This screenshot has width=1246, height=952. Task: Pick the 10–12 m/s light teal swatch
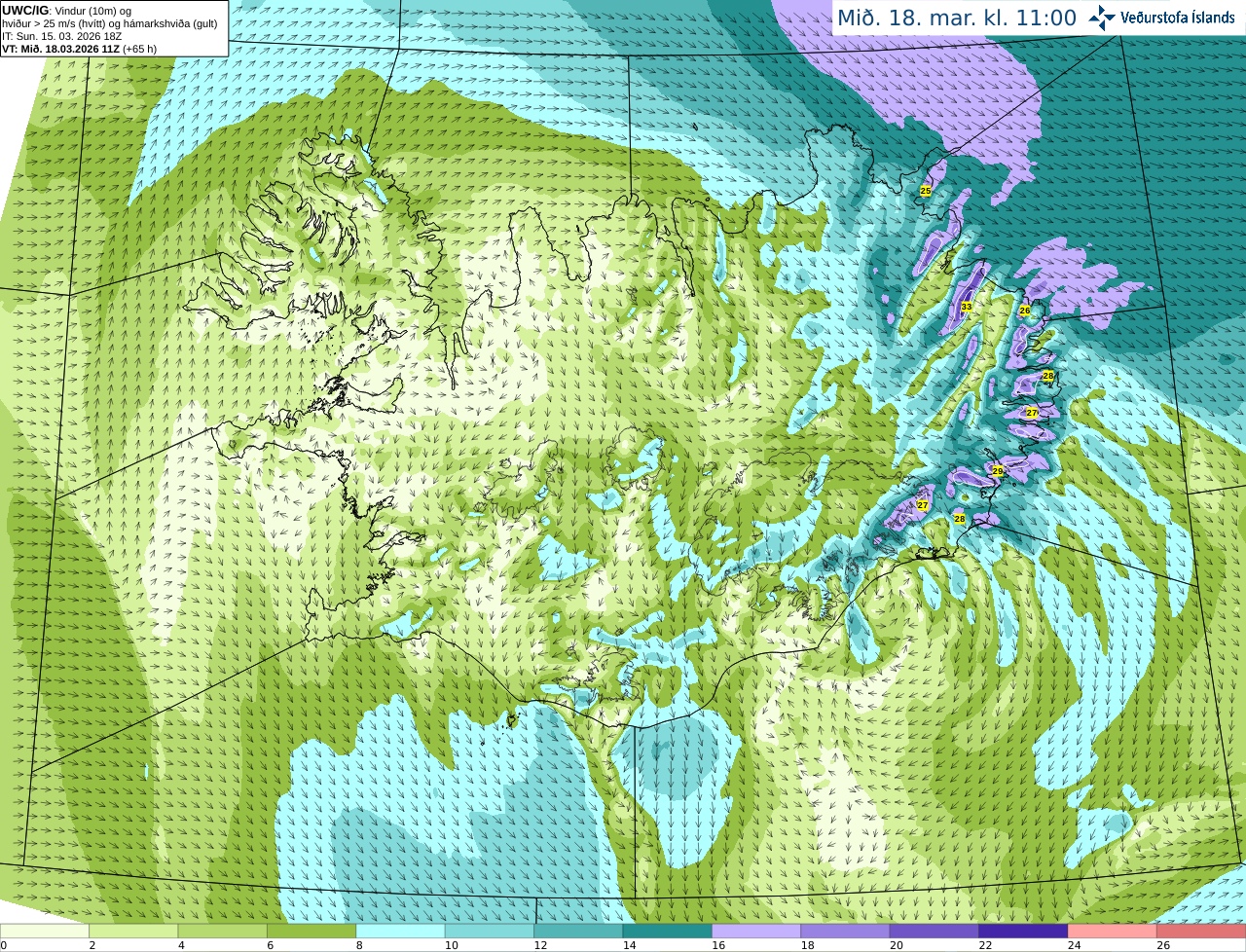(x=490, y=931)
